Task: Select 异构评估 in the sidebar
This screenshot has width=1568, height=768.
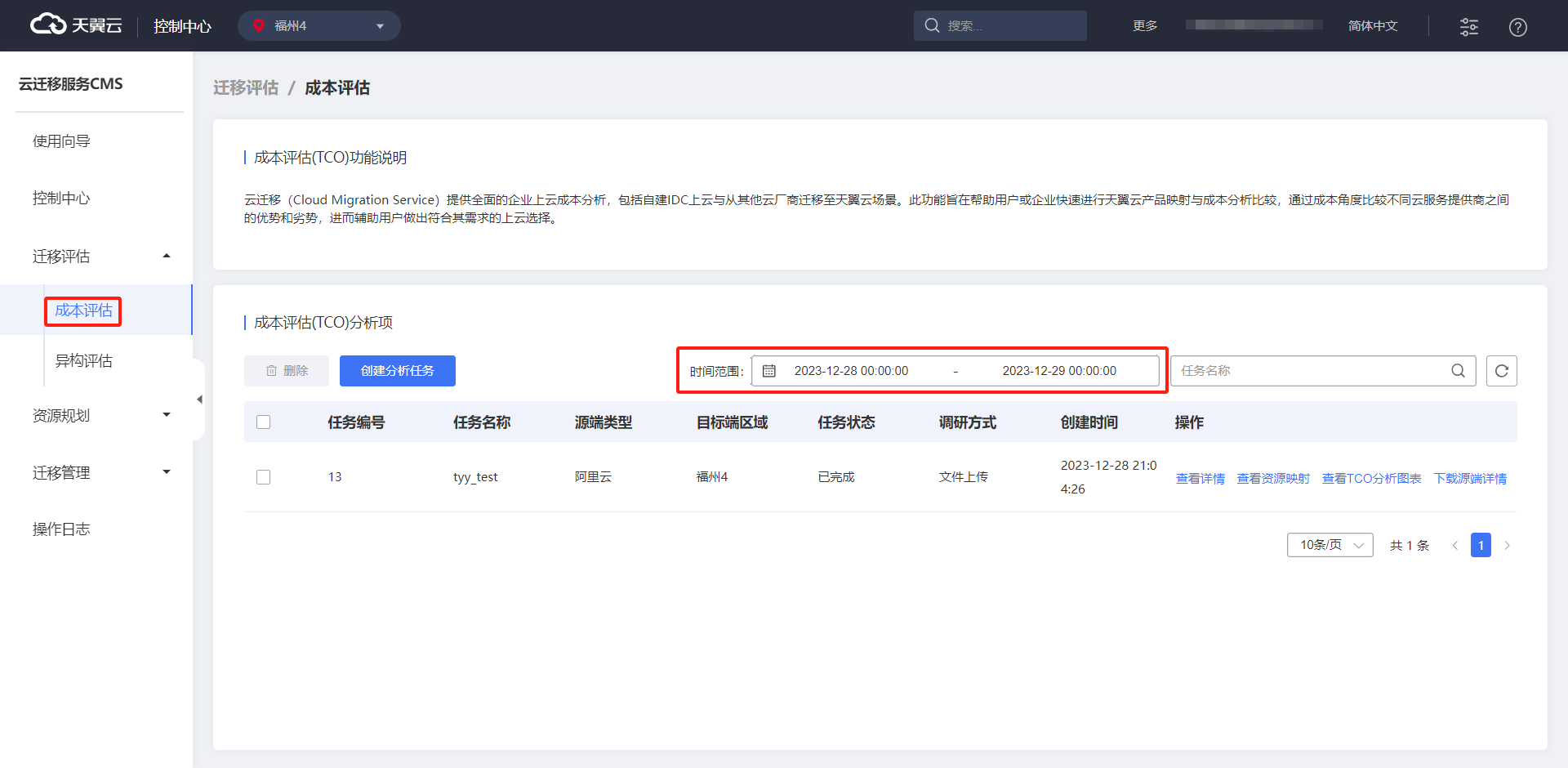Action: click(83, 361)
